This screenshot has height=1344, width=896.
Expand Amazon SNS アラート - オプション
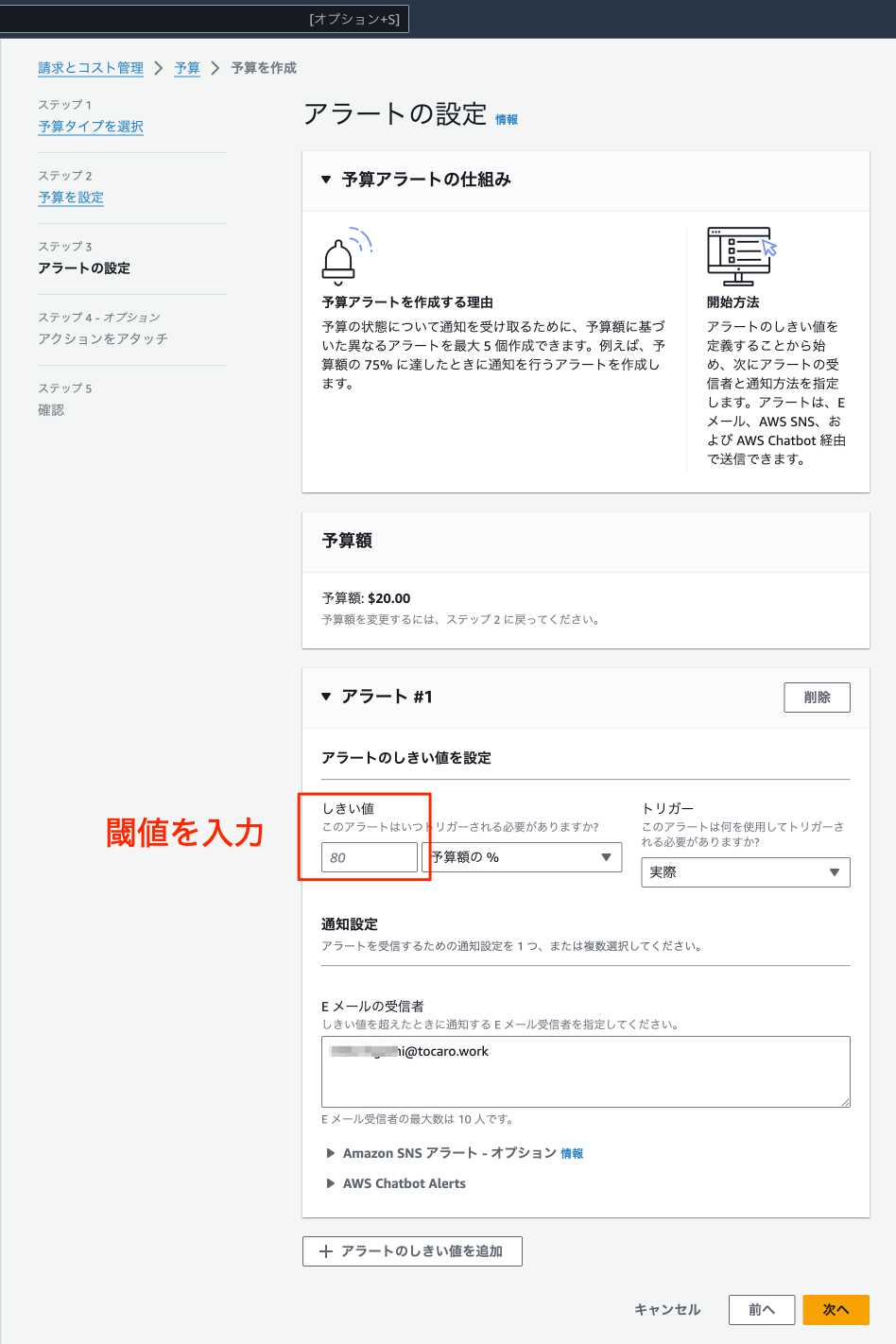point(331,1152)
